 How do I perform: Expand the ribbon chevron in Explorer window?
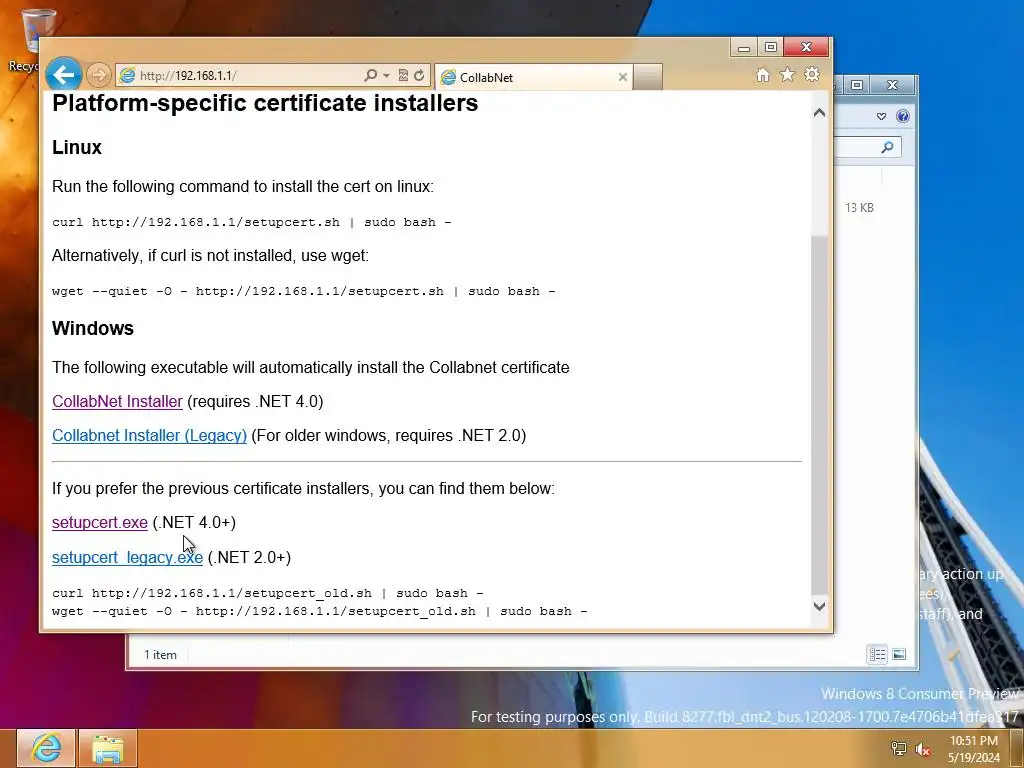(881, 116)
